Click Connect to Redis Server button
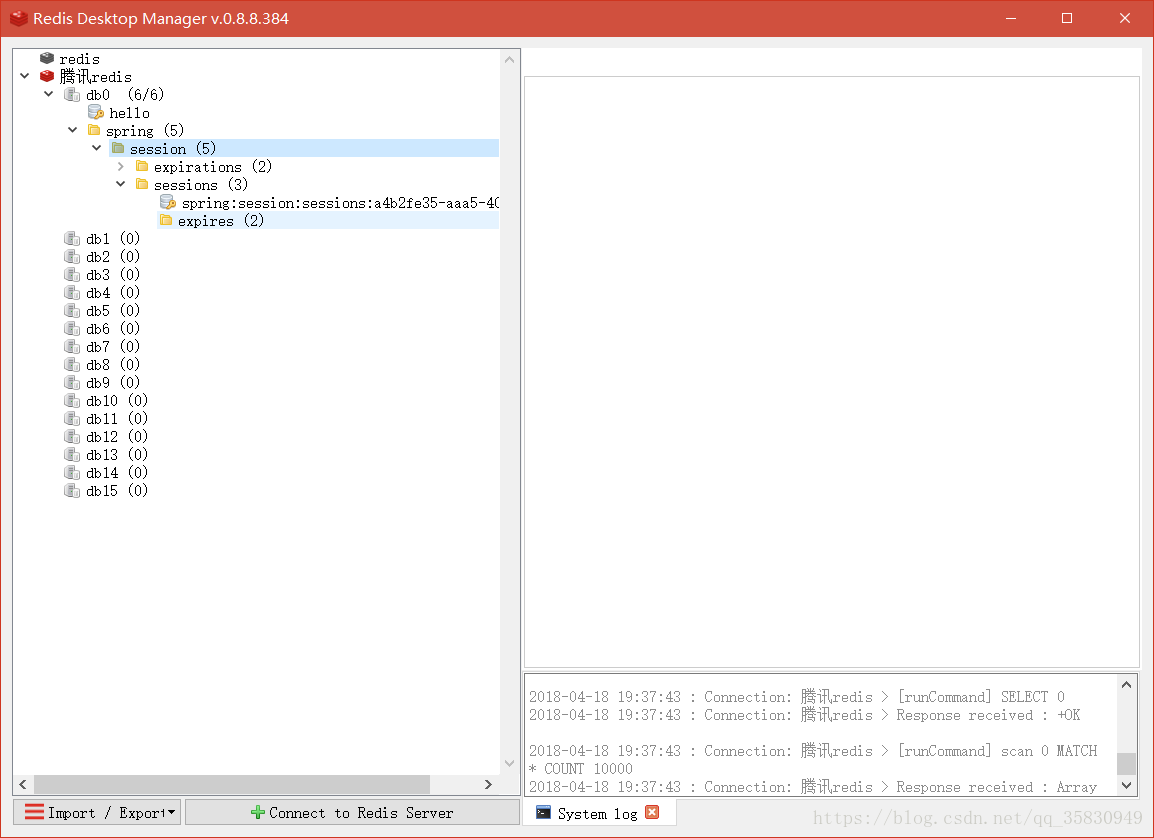 (x=353, y=812)
